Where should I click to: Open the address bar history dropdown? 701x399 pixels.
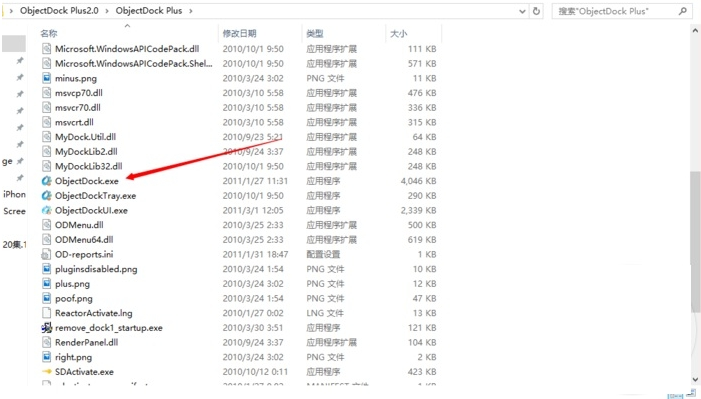(x=522, y=12)
